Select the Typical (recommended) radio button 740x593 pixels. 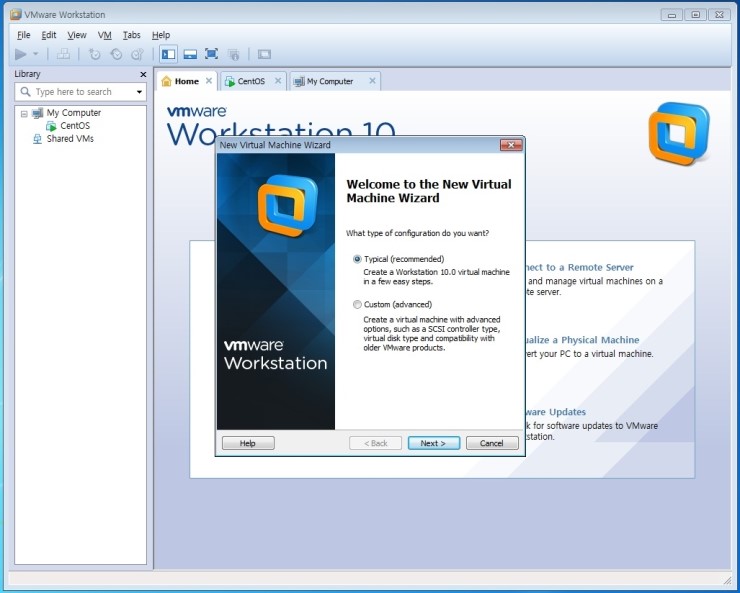pos(357,259)
